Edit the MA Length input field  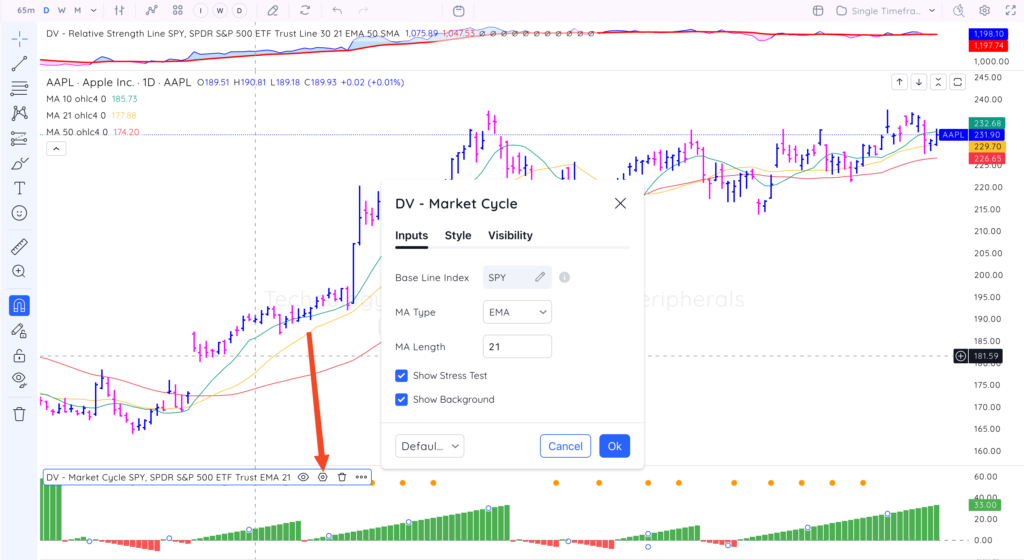517,347
